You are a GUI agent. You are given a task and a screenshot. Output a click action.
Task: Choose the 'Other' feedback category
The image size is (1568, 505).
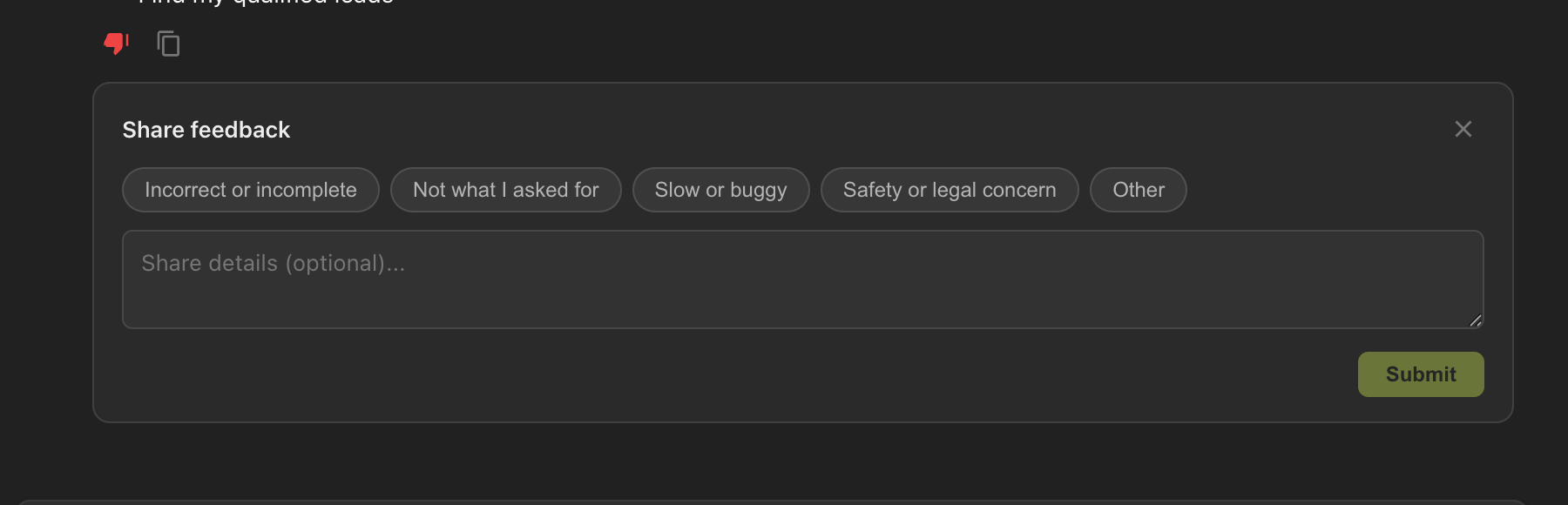[1138, 189]
